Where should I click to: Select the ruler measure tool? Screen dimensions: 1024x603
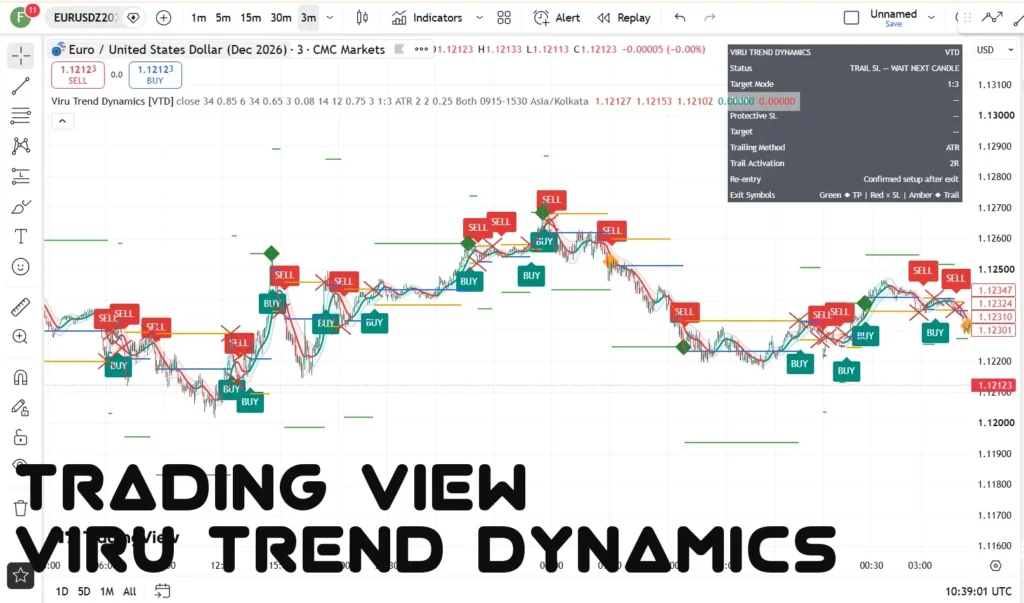click(x=21, y=306)
